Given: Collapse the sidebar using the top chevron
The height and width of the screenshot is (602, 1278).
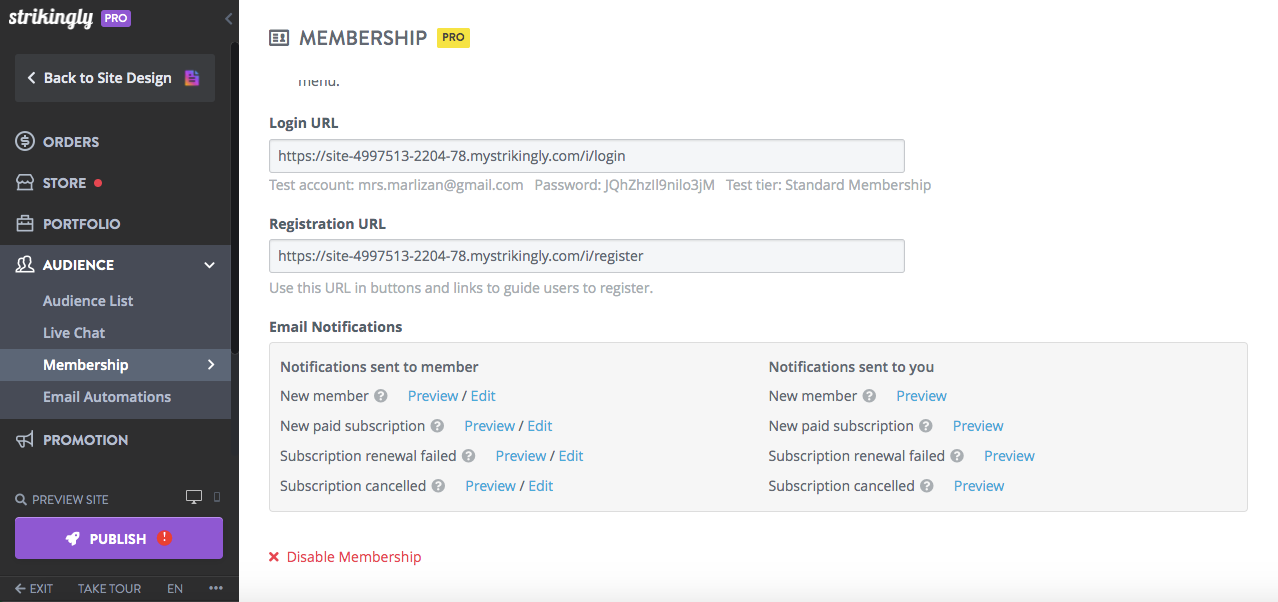Looking at the screenshot, I should point(227,18).
